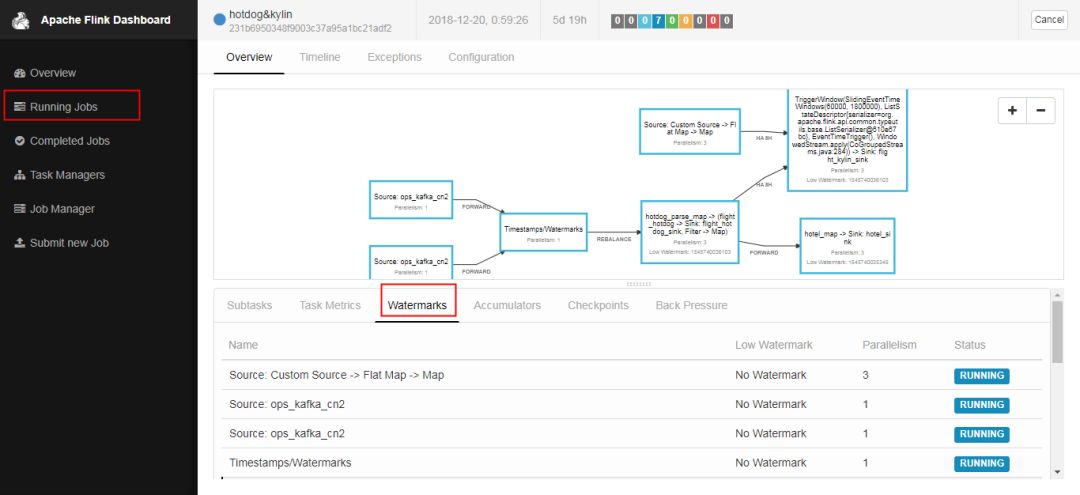Image resolution: width=1080 pixels, height=495 pixels.
Task: Switch to the Timeline tab
Action: pos(320,57)
